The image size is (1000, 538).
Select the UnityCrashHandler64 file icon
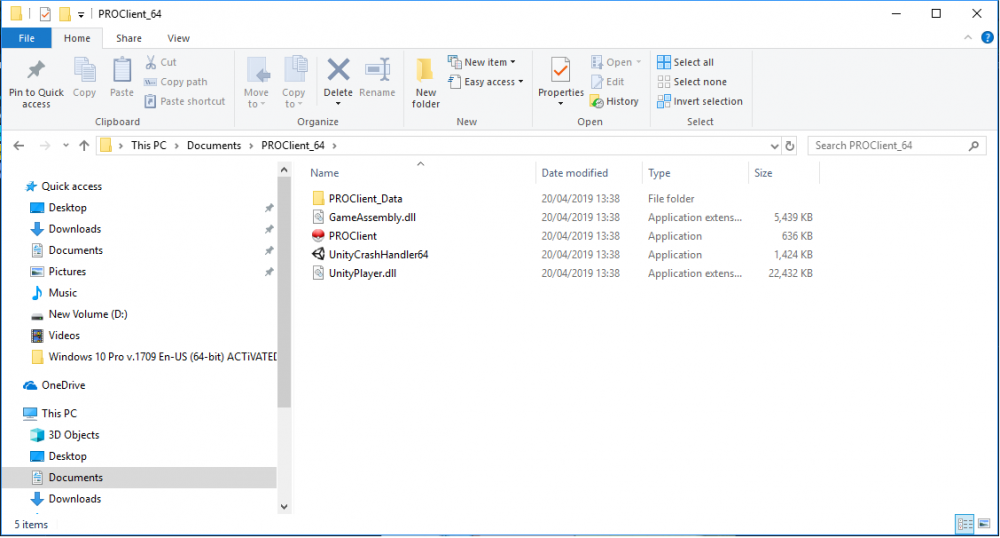click(x=319, y=255)
